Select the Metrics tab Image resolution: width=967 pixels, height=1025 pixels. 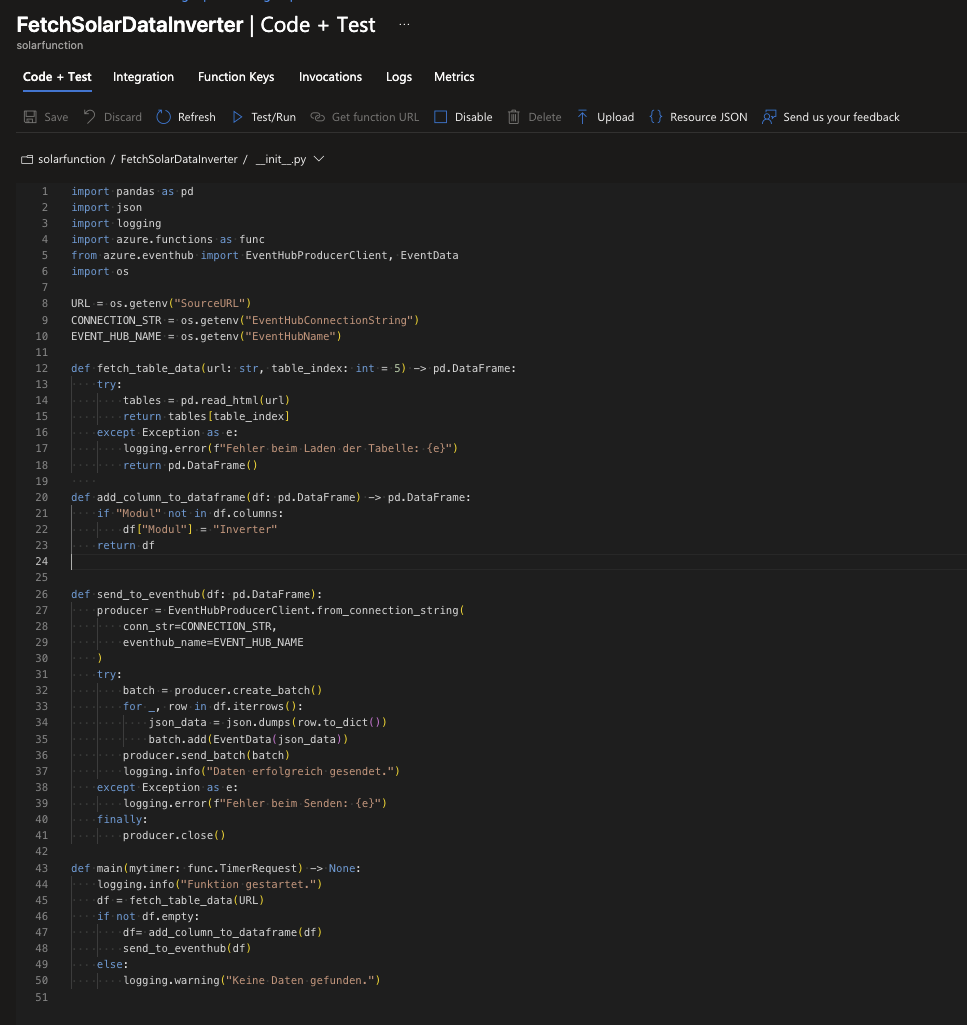[x=454, y=77]
